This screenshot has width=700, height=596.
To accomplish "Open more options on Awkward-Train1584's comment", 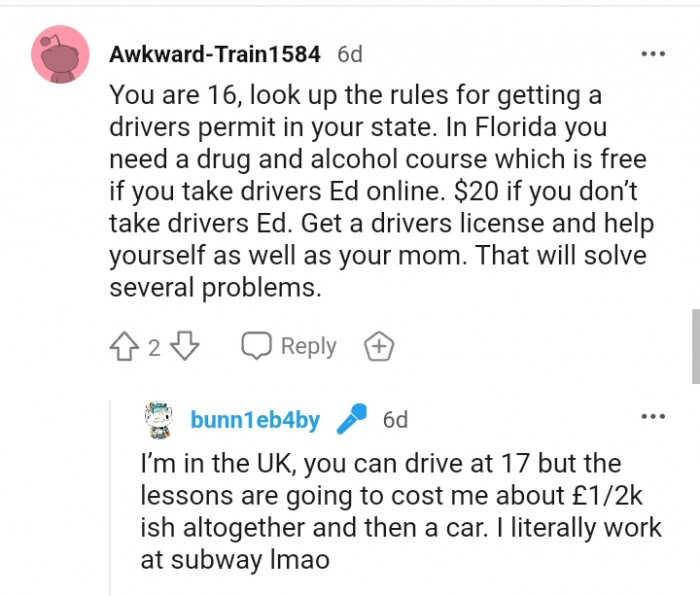I will [652, 54].
